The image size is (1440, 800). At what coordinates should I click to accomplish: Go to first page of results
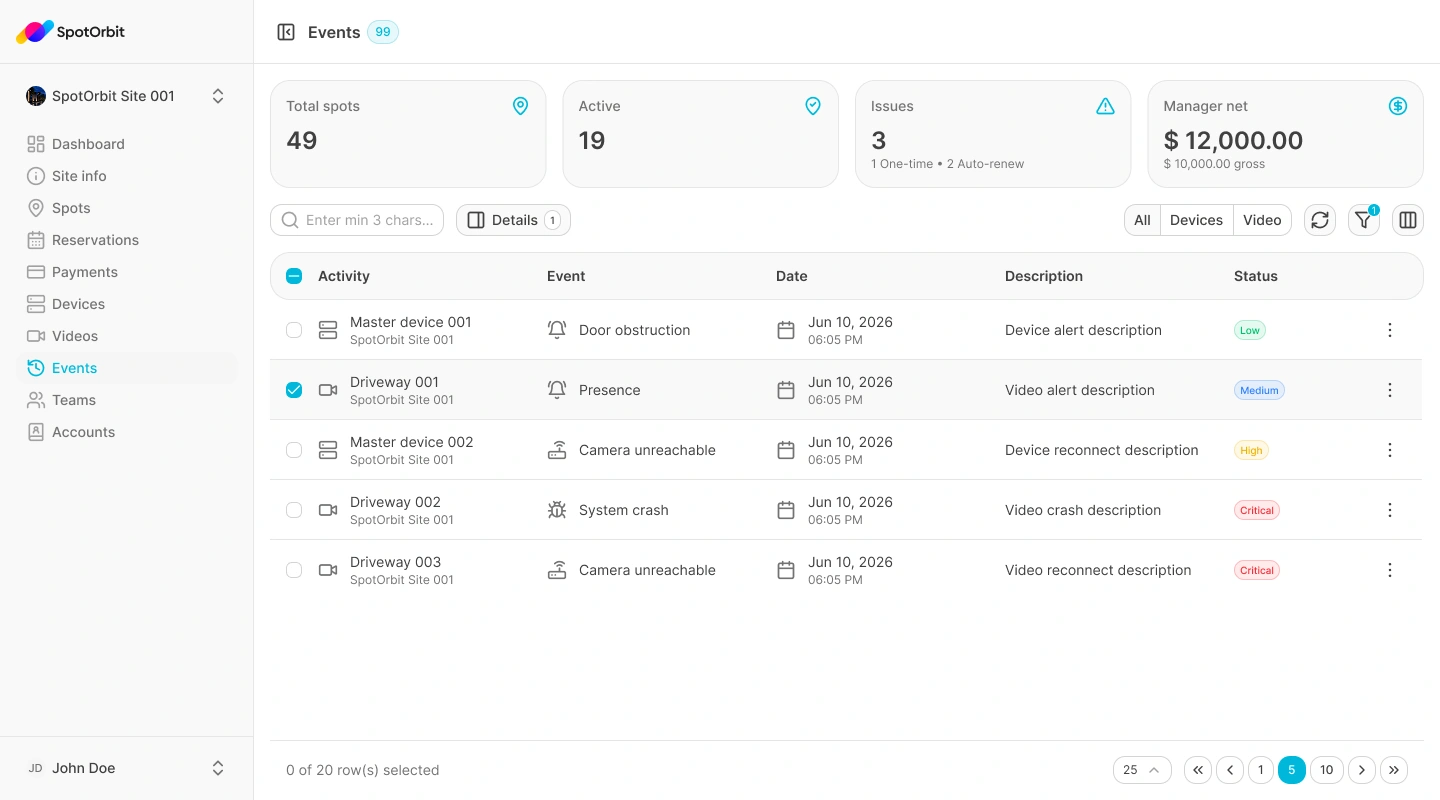tap(1198, 770)
